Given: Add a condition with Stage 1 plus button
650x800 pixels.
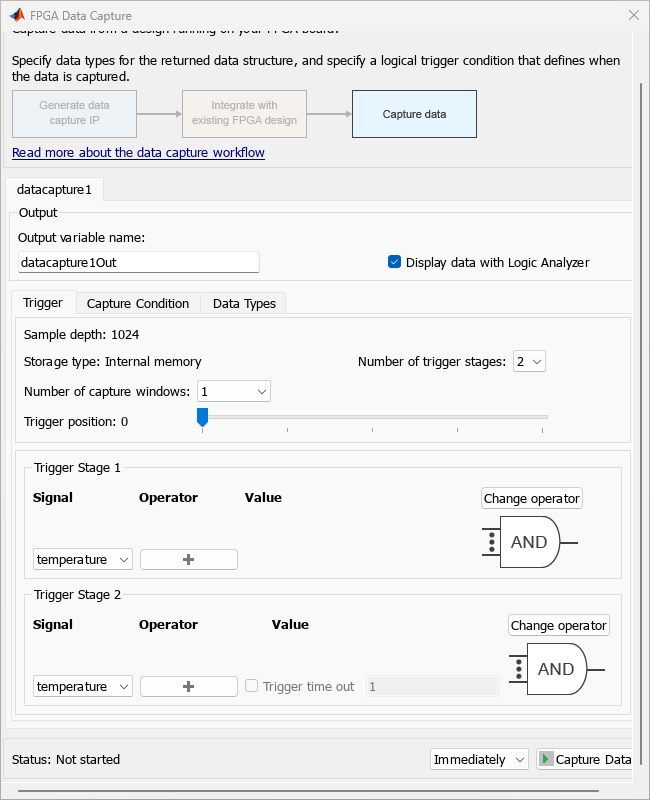Looking at the screenshot, I should (188, 560).
